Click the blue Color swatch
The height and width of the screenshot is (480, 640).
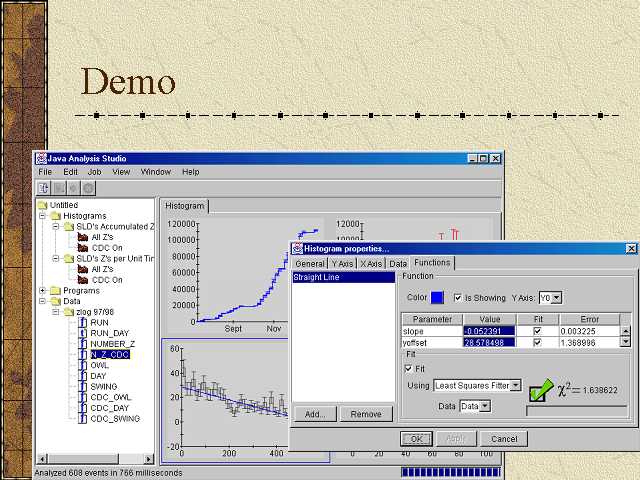point(438,297)
